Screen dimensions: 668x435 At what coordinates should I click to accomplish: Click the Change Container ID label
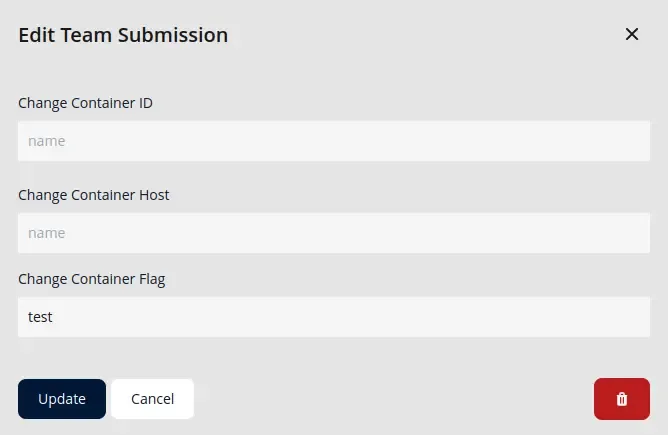[85, 103]
